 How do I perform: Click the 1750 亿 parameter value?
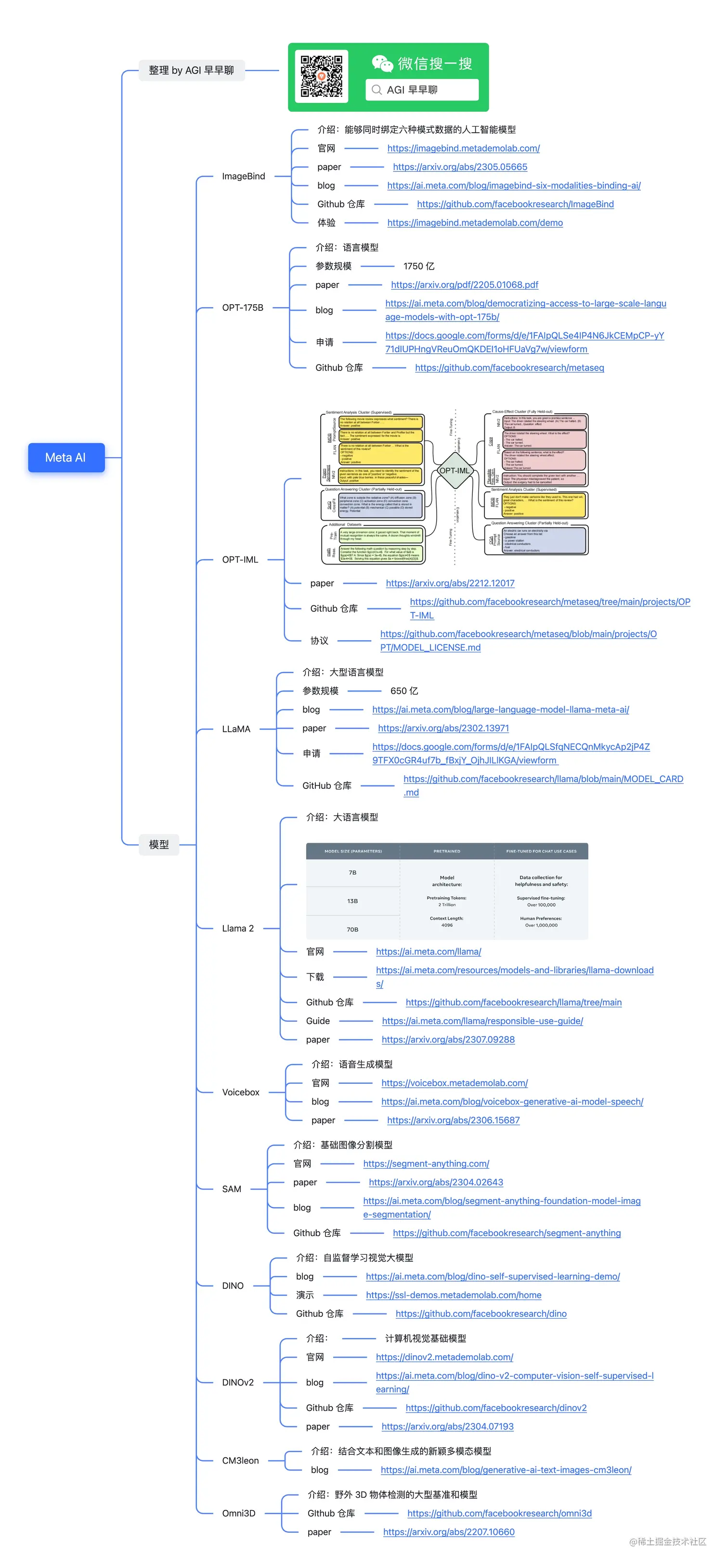[x=419, y=266]
